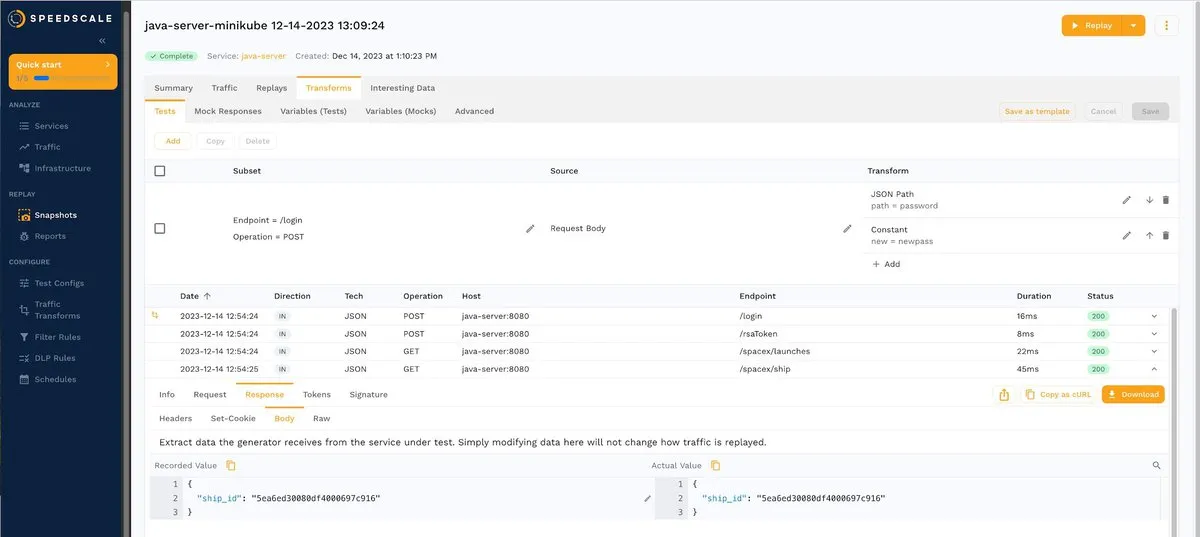Delete the JSON Path transform with trash icon
This screenshot has height=537, width=1200.
(1165, 200)
